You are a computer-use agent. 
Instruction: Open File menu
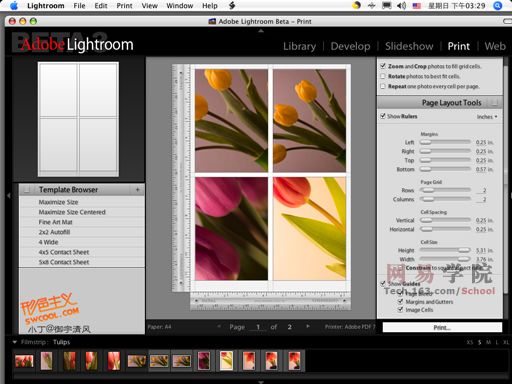click(79, 6)
